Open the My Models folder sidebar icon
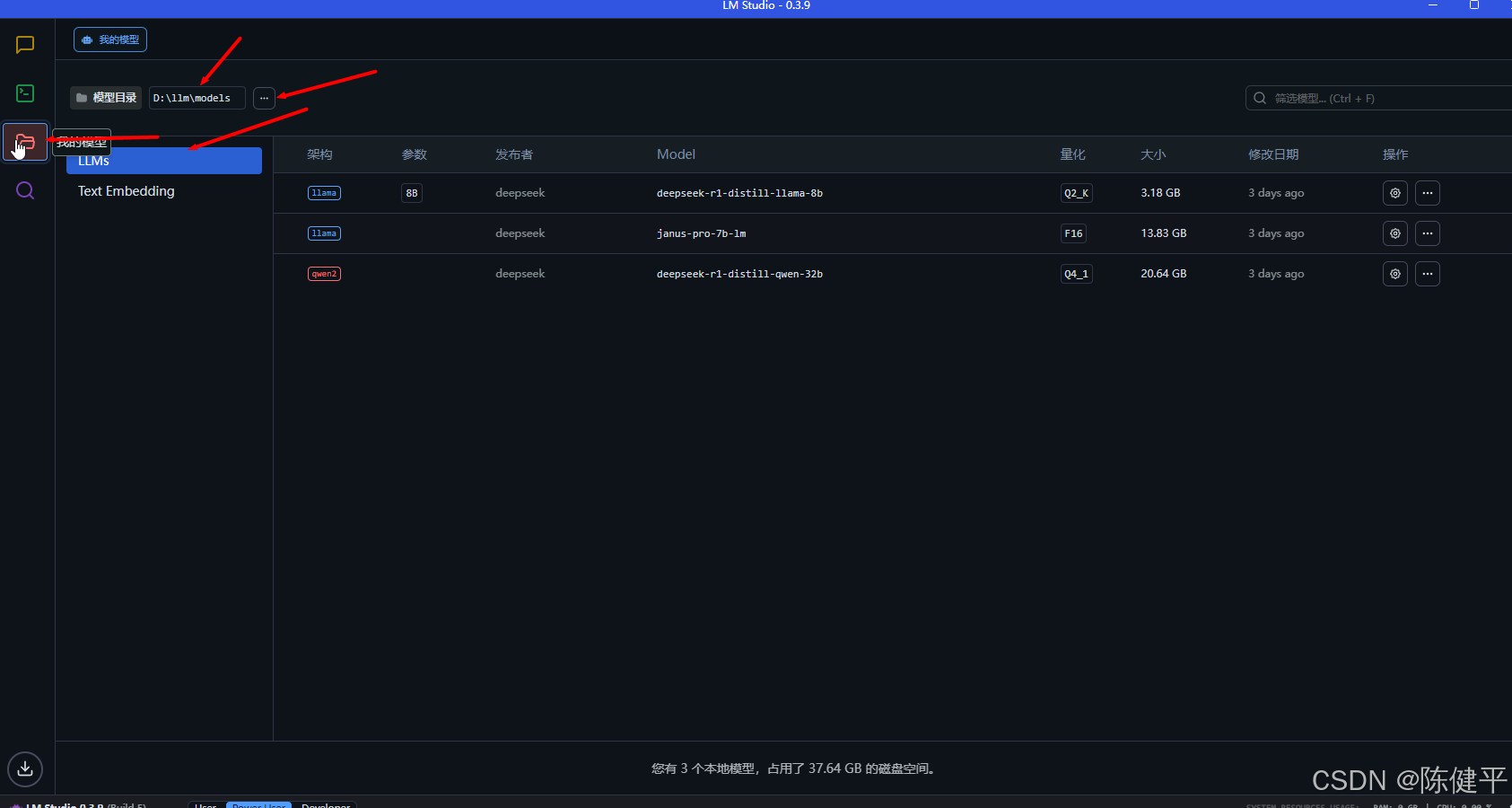 25,142
